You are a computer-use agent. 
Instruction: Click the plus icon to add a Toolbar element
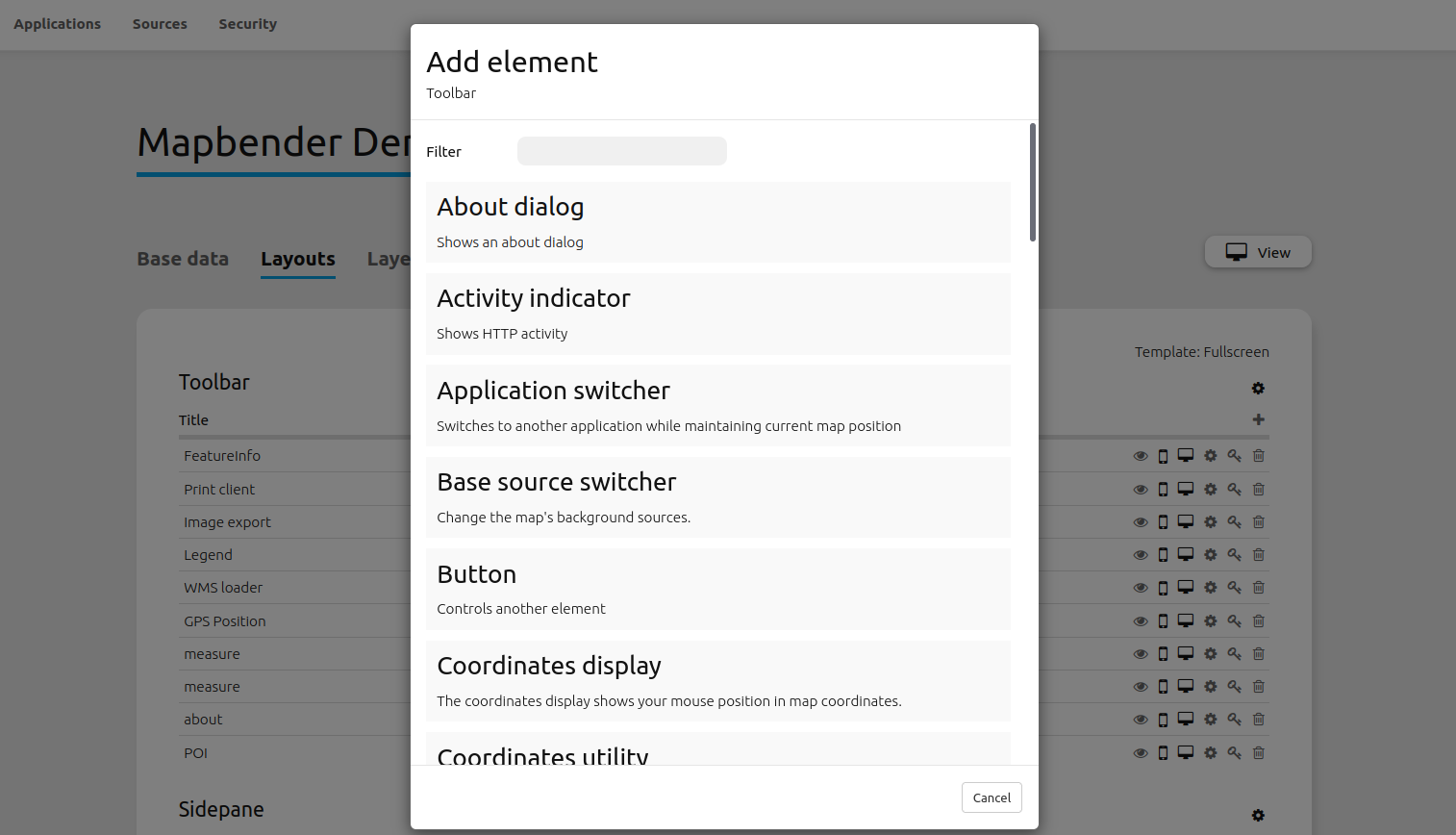[x=1259, y=419]
